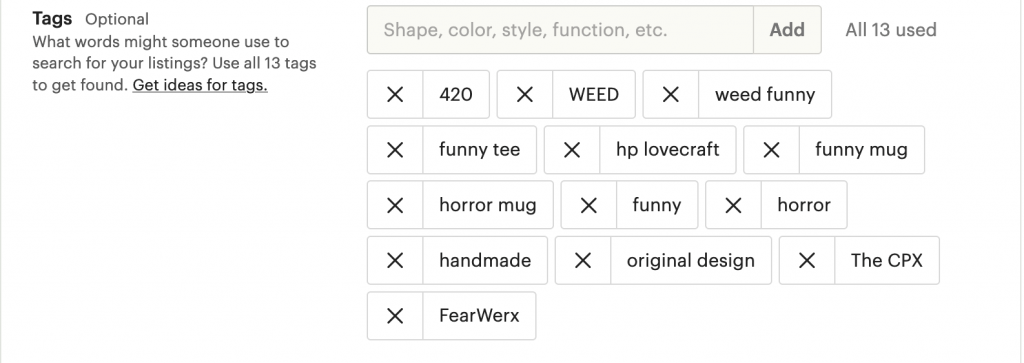
Task: Delete the plain horror tag
Action: 733,206
